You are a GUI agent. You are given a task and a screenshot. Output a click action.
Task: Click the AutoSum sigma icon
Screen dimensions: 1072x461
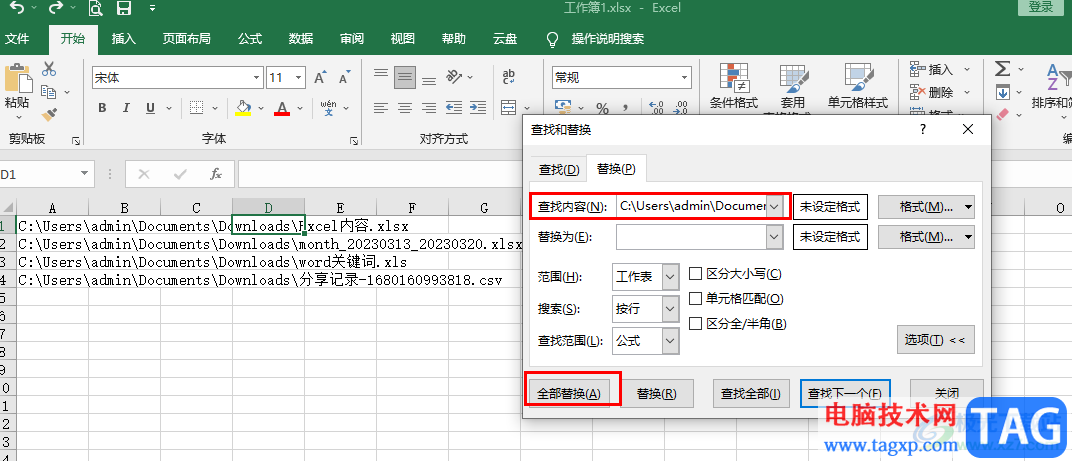(1002, 69)
